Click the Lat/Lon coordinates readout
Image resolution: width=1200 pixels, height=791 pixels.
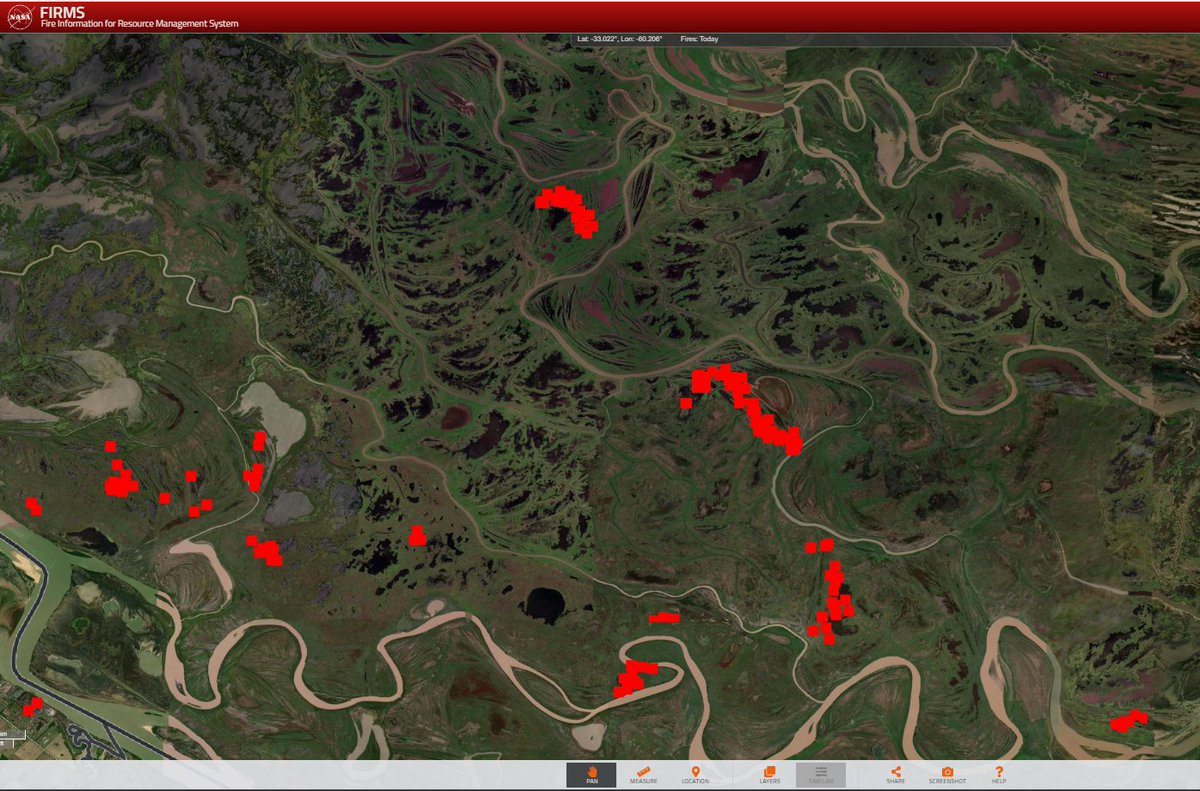pyautogui.click(x=620, y=39)
